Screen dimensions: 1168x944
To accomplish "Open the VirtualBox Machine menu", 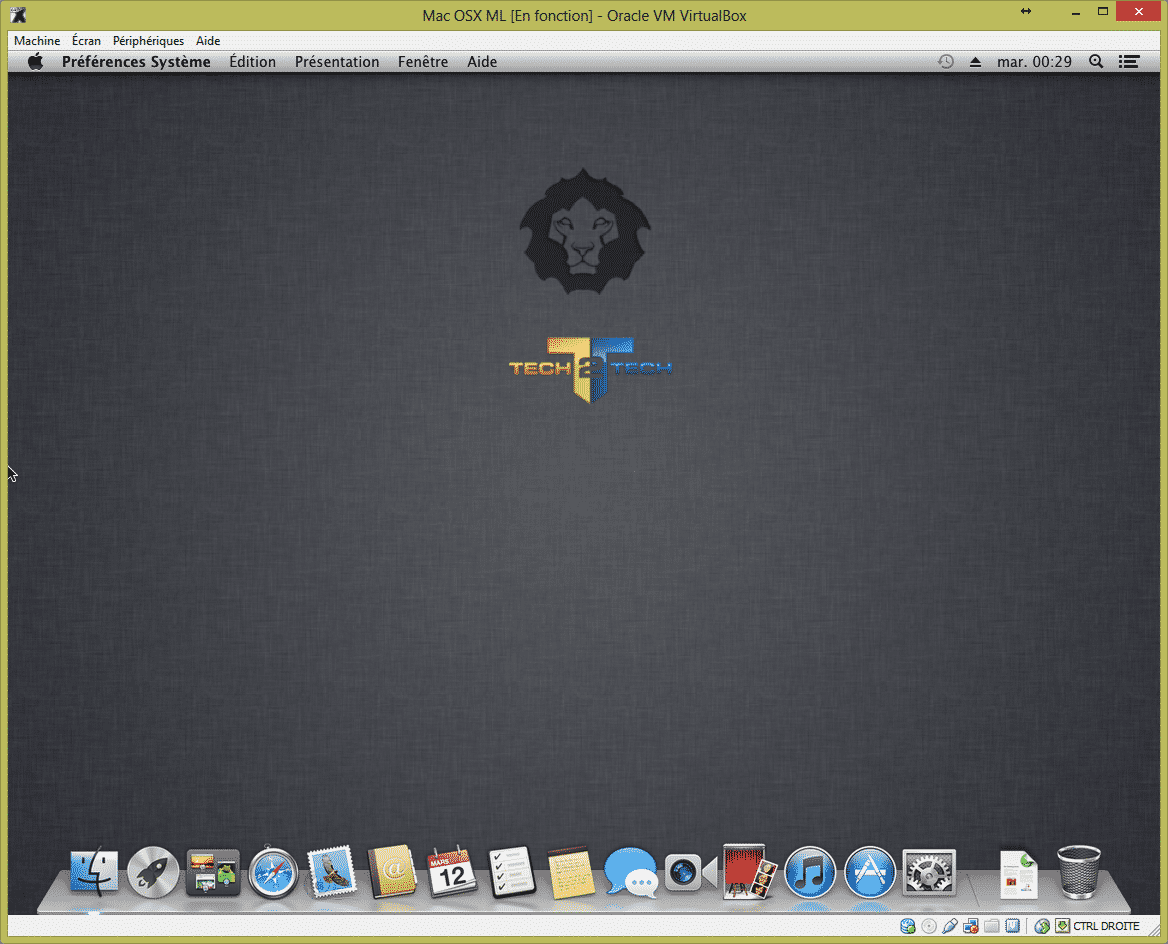I will tap(37, 41).
